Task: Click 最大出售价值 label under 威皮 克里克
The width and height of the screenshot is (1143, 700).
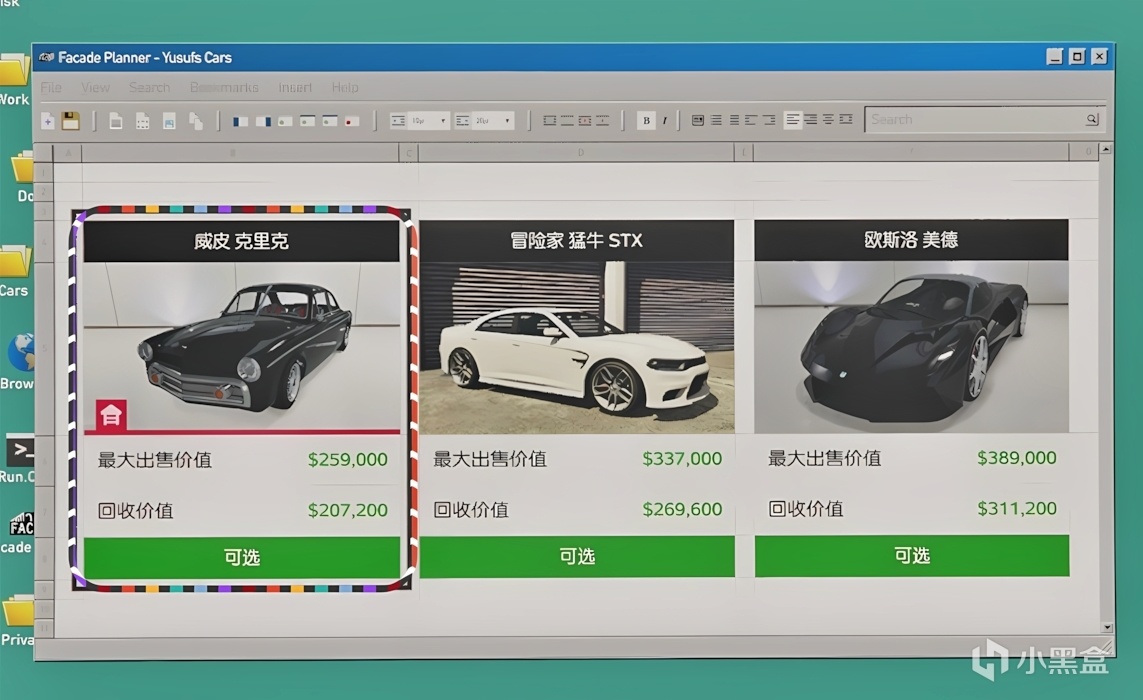Action: click(x=155, y=460)
